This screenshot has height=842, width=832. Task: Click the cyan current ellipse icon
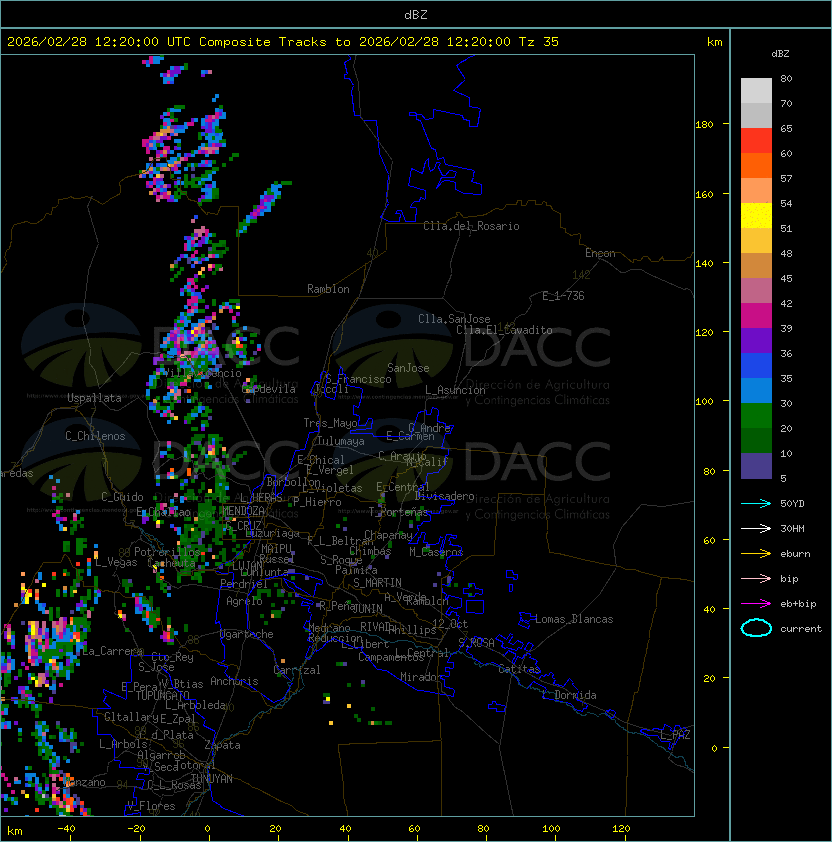(x=756, y=628)
